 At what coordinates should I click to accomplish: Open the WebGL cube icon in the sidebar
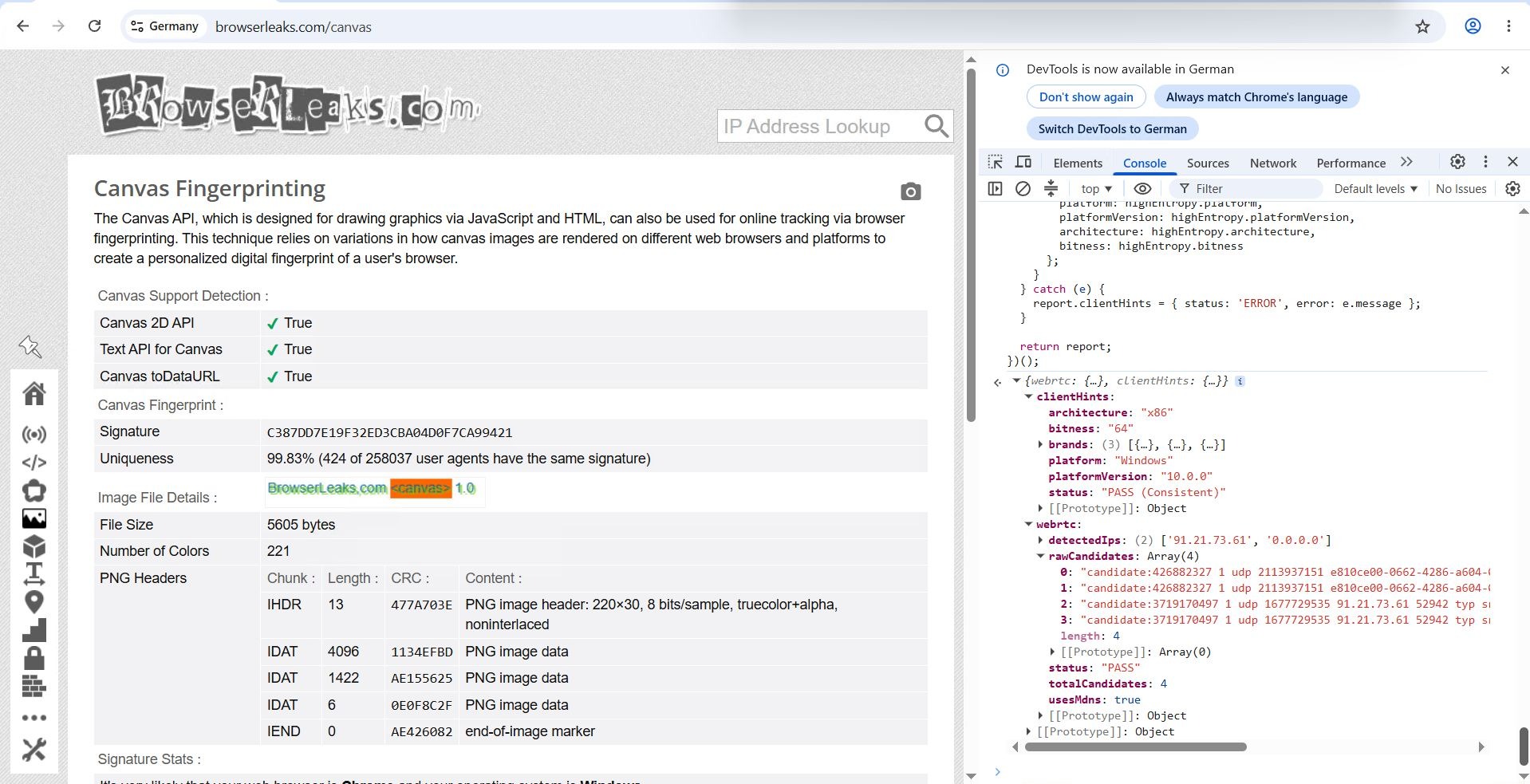(x=34, y=546)
